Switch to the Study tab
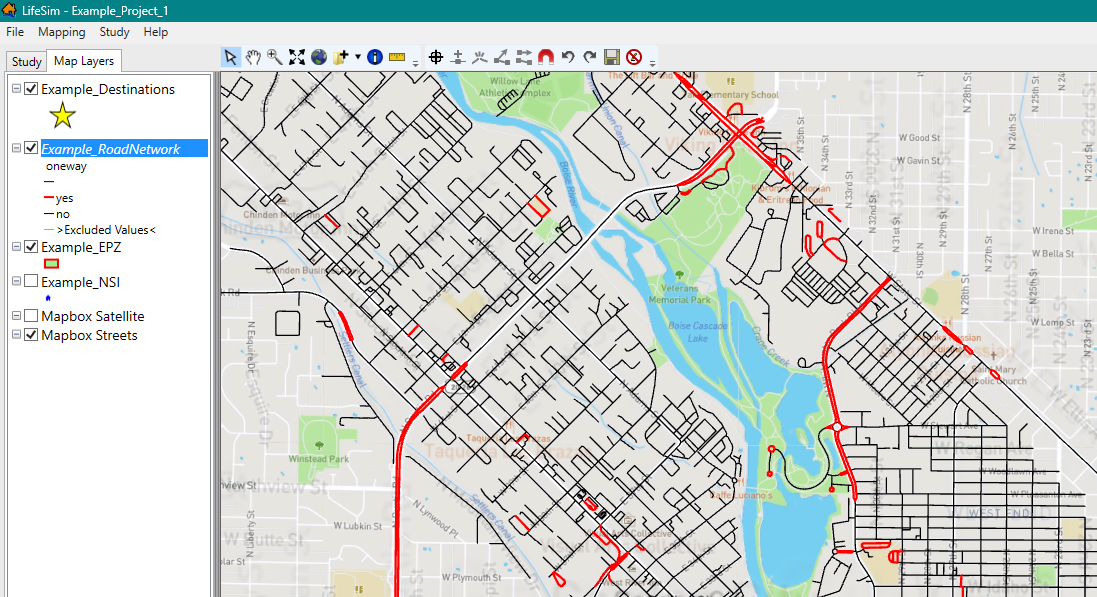Image resolution: width=1097 pixels, height=597 pixels. point(26,60)
